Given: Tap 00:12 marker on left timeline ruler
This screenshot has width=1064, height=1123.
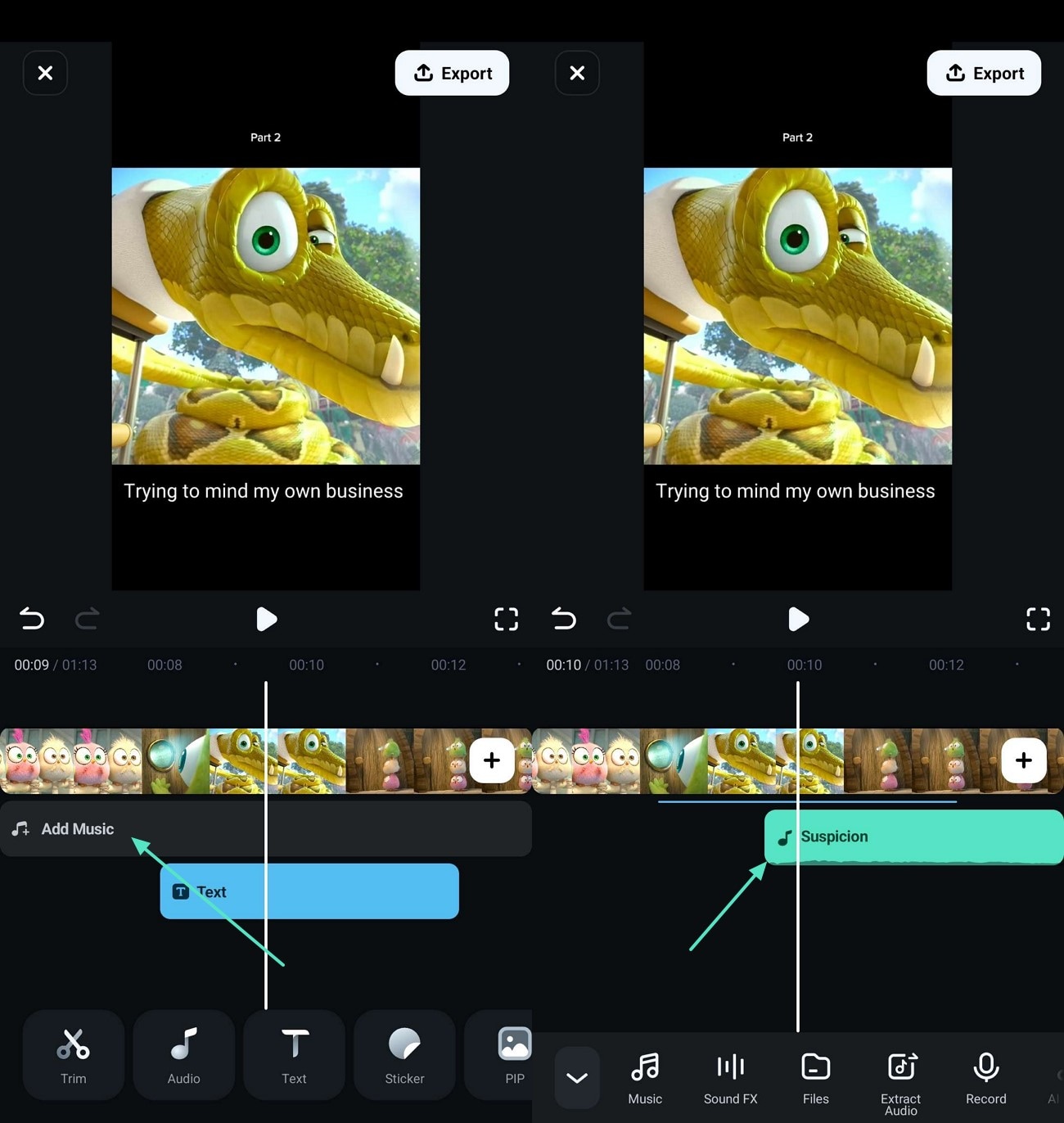Looking at the screenshot, I should click(449, 665).
